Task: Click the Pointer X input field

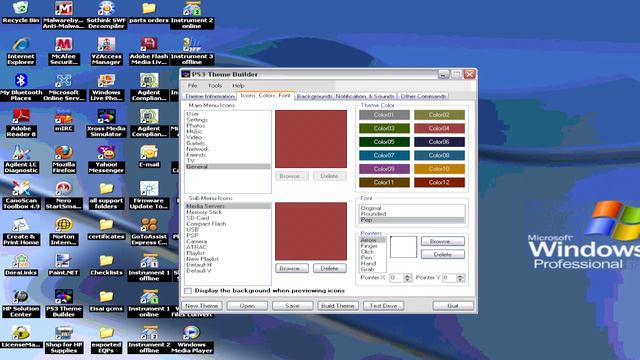Action: pyautogui.click(x=396, y=278)
